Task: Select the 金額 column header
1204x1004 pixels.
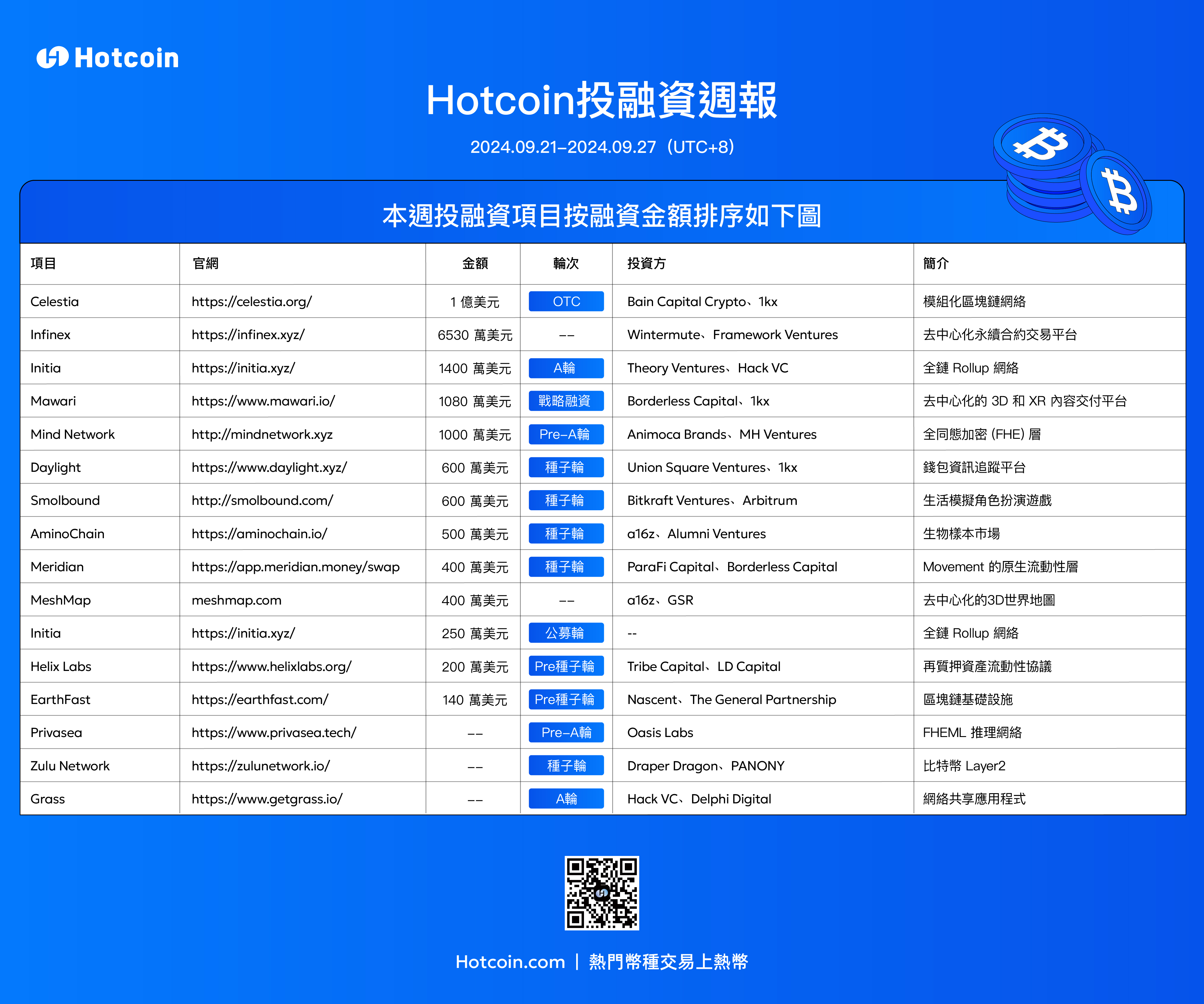Action: [475, 263]
